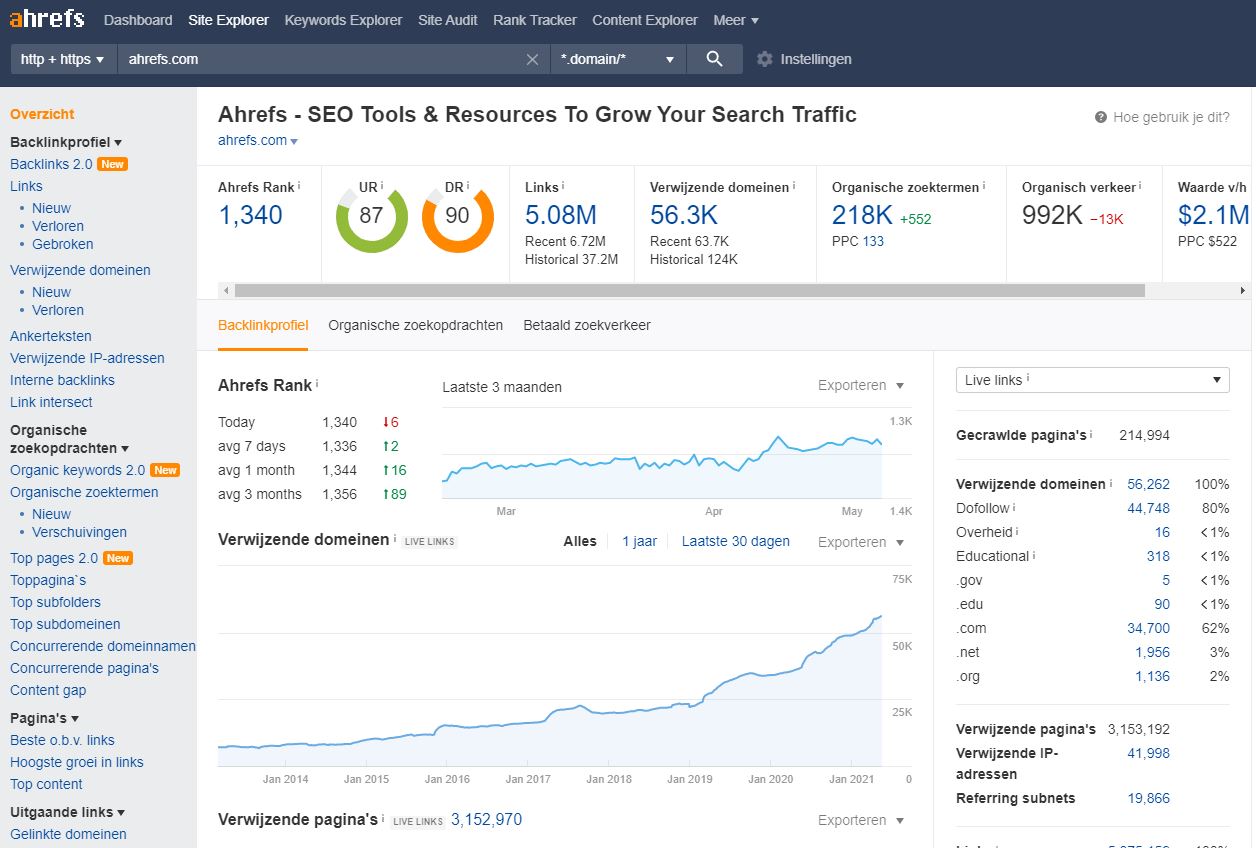Image resolution: width=1256 pixels, height=848 pixels.
Task: Open protocol dropdown http + https
Action: [63, 59]
